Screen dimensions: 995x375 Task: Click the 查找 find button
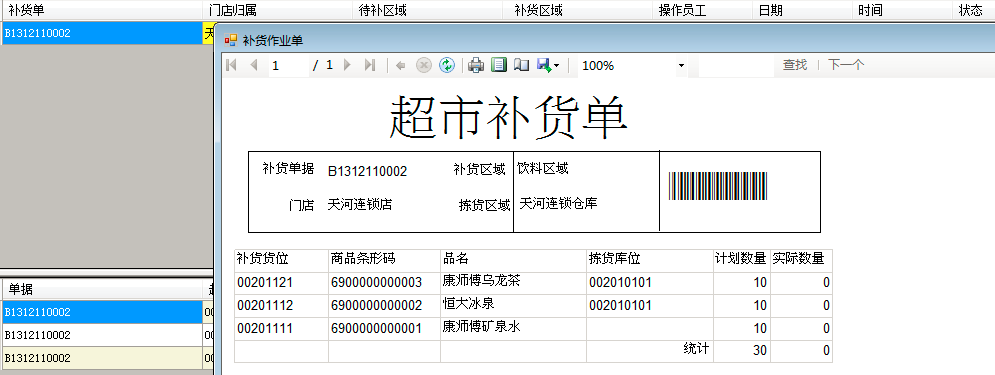pos(794,65)
